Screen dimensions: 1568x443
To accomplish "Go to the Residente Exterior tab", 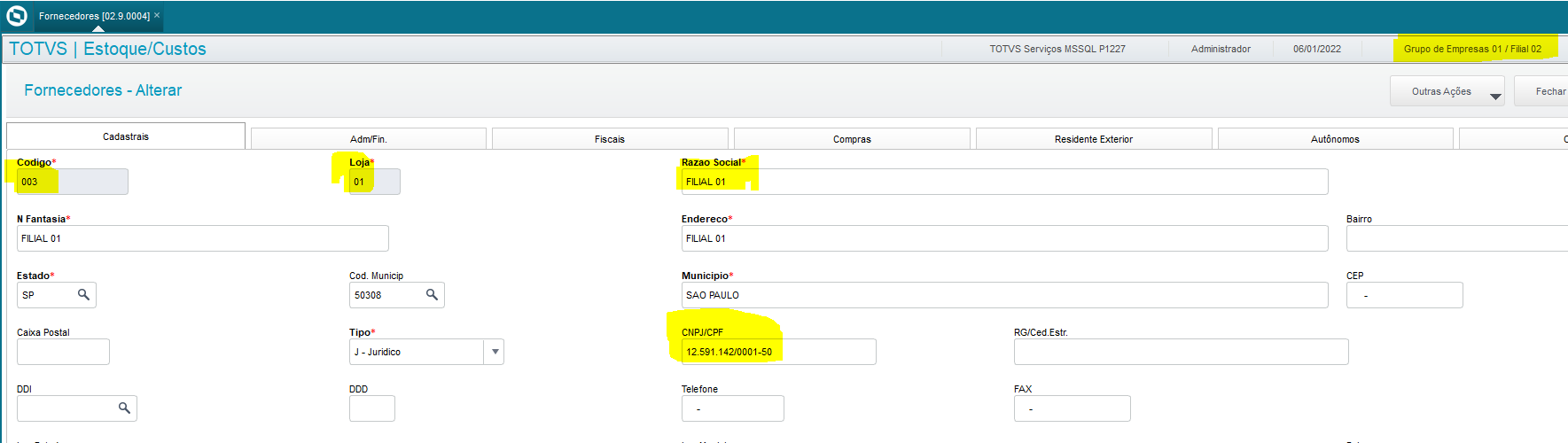I will (1094, 139).
